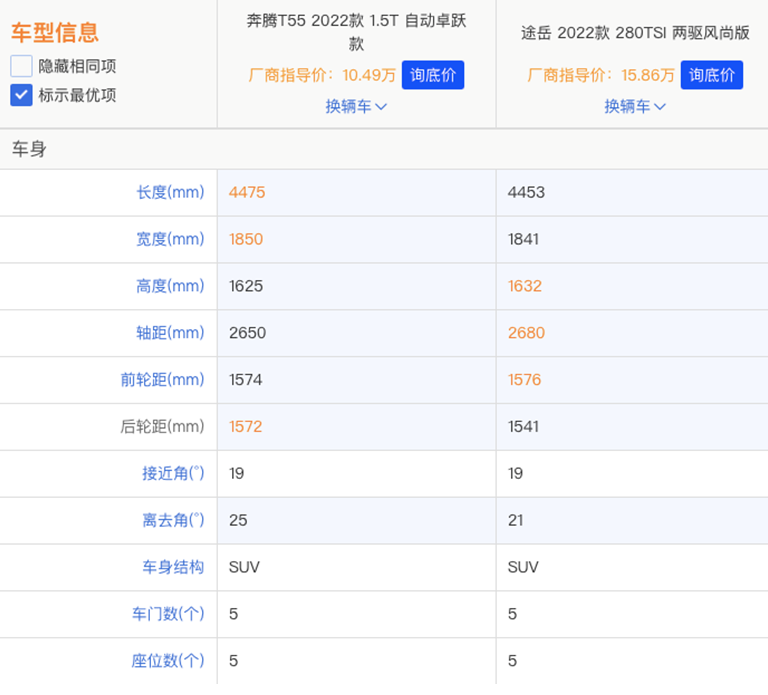The height and width of the screenshot is (695, 768).
Task: Open the 宽度(mm) parameter link
Action: coord(170,239)
